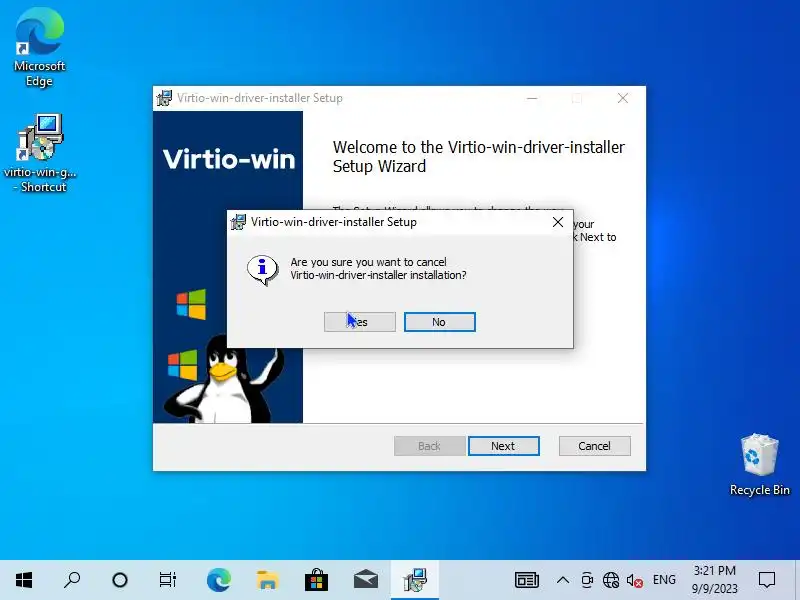Click the muted speaker volume icon

pos(634,580)
